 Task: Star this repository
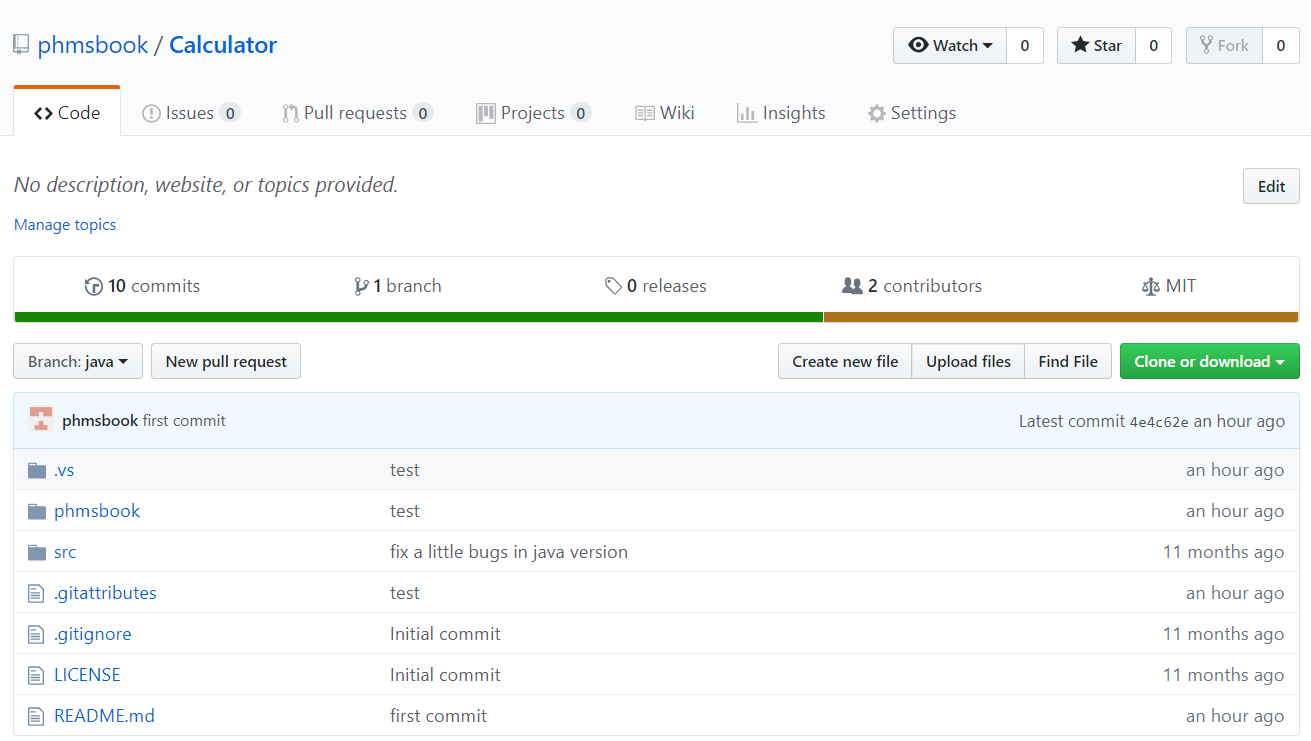(1096, 46)
